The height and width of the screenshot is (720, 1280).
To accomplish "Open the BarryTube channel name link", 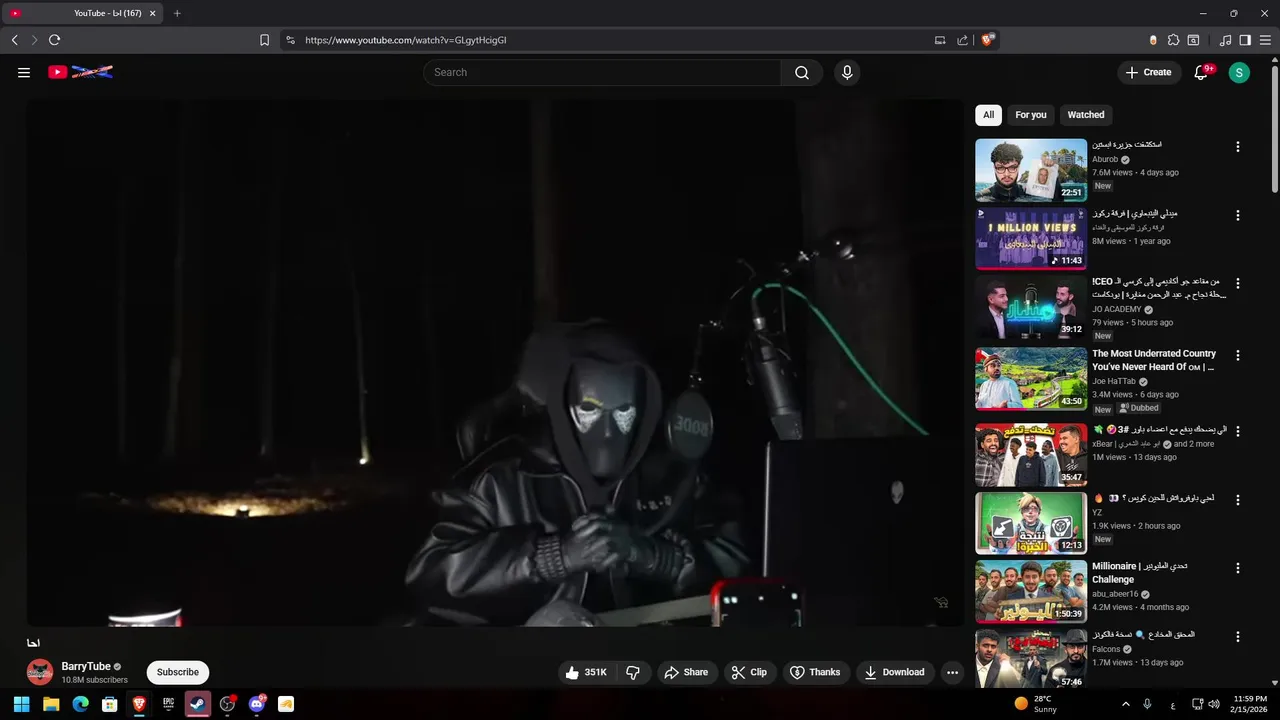I will pos(86,666).
